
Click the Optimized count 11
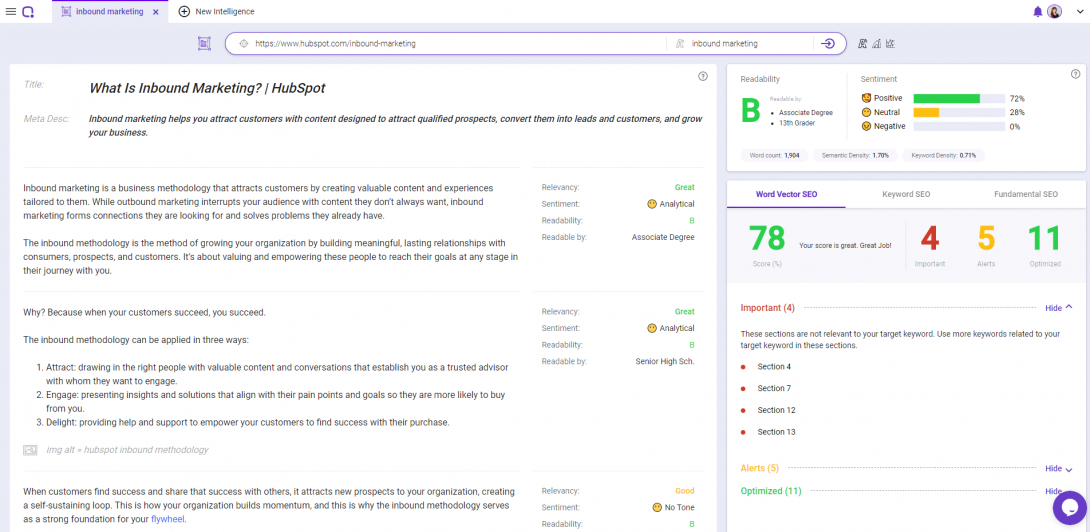[1044, 239]
